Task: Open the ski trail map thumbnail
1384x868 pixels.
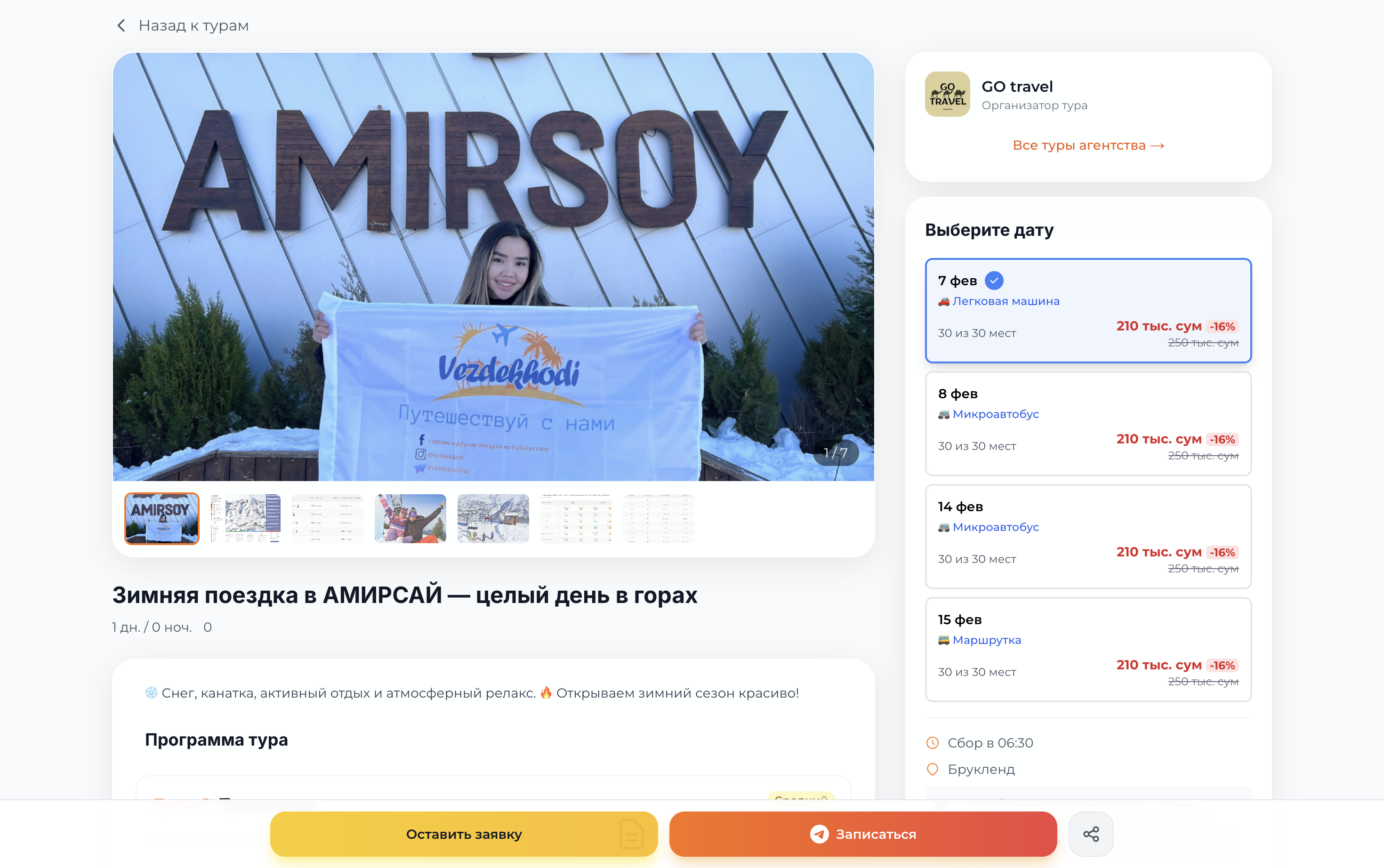Action: (244, 518)
